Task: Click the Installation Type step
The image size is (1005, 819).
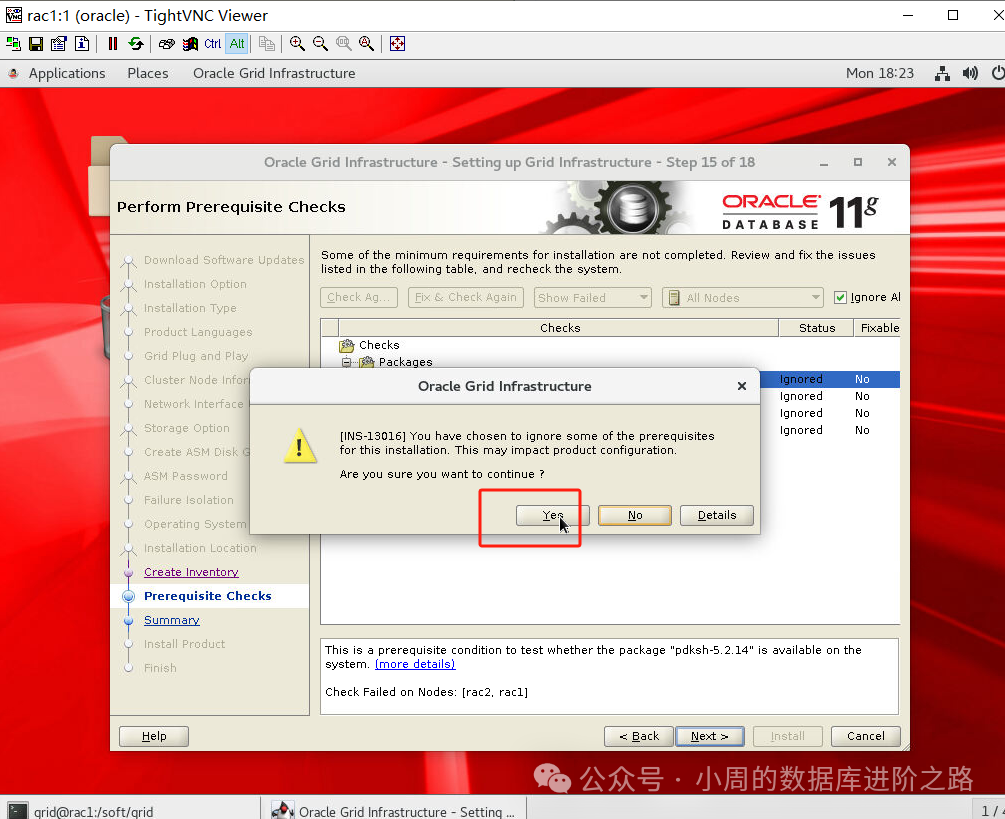Action: (190, 308)
